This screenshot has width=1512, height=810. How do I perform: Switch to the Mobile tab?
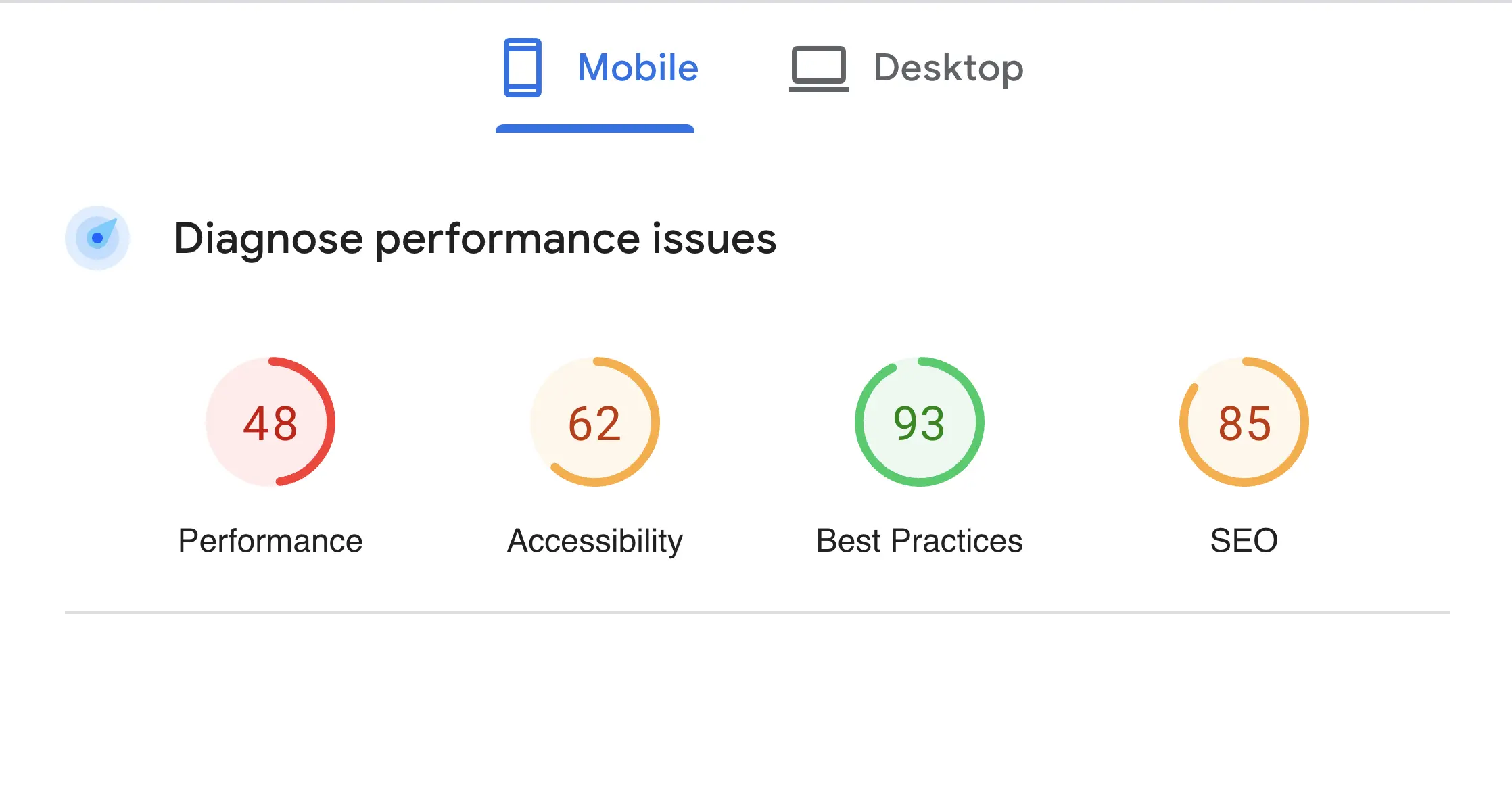pos(637,68)
